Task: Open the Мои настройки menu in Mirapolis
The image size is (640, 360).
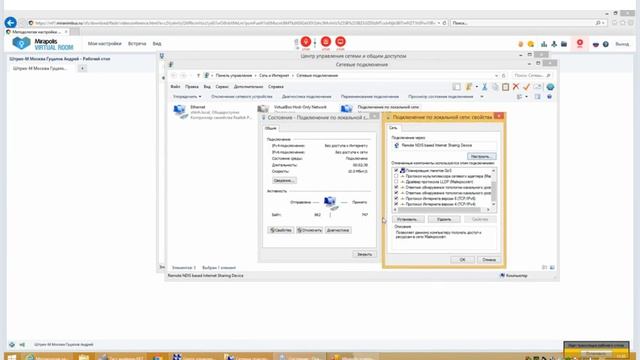Action: click(104, 44)
